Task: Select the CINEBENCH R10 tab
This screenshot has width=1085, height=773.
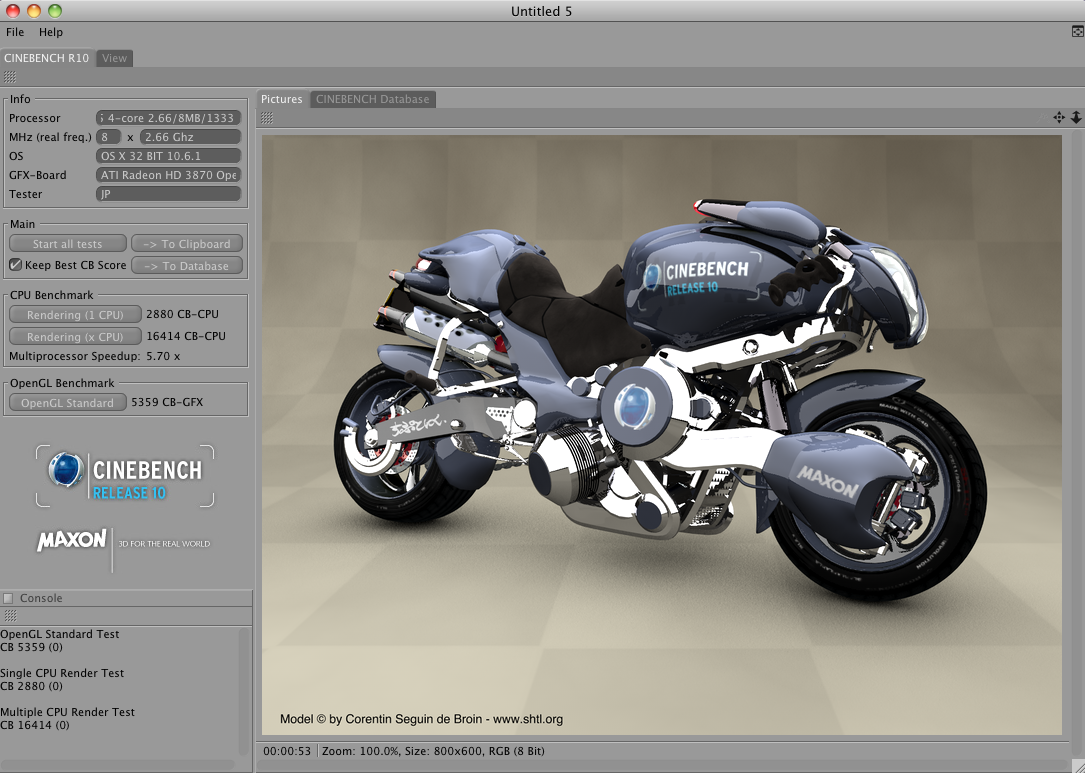Action: (x=46, y=58)
